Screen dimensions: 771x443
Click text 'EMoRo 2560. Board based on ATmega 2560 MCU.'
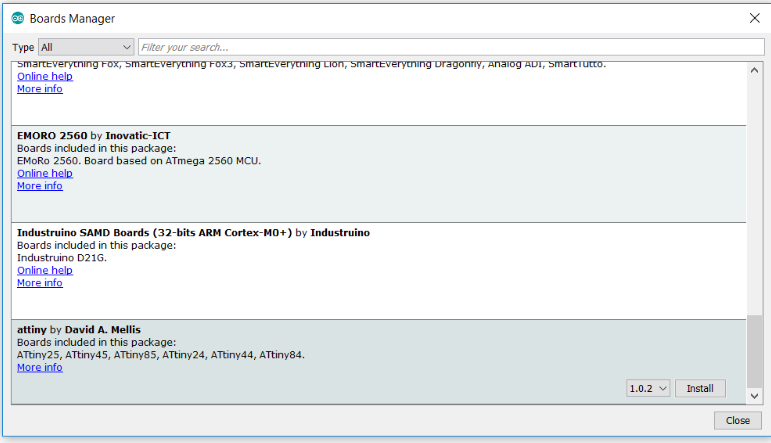coord(139,161)
